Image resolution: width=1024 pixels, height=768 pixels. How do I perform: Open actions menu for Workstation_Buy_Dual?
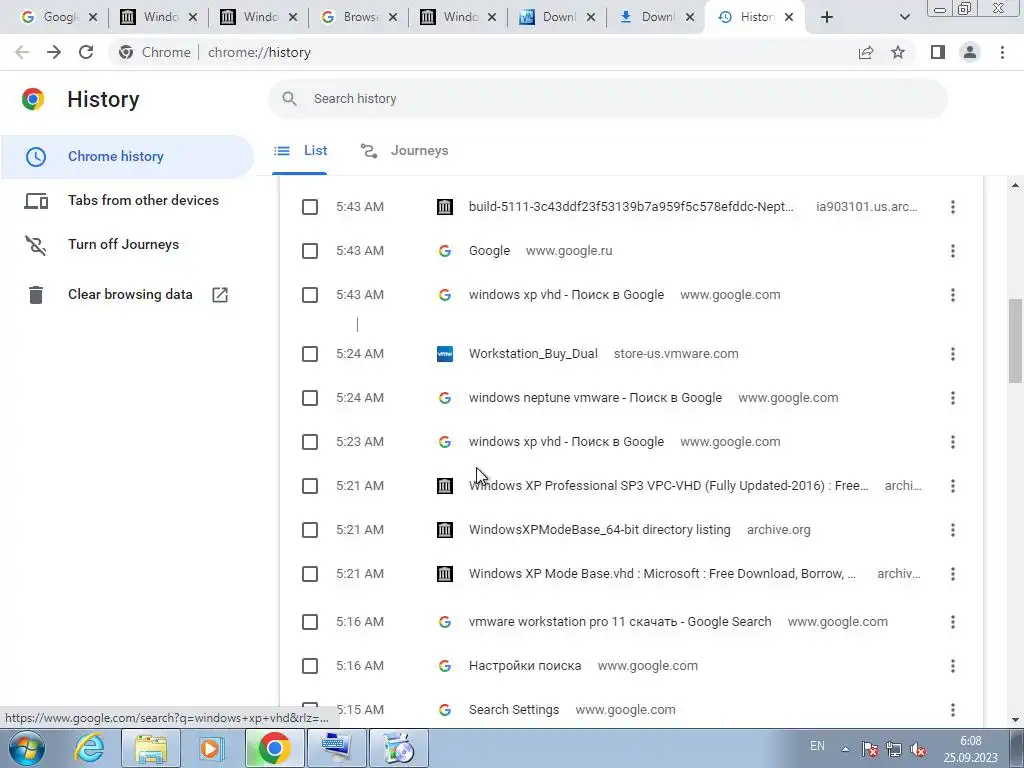pyautogui.click(x=953, y=354)
